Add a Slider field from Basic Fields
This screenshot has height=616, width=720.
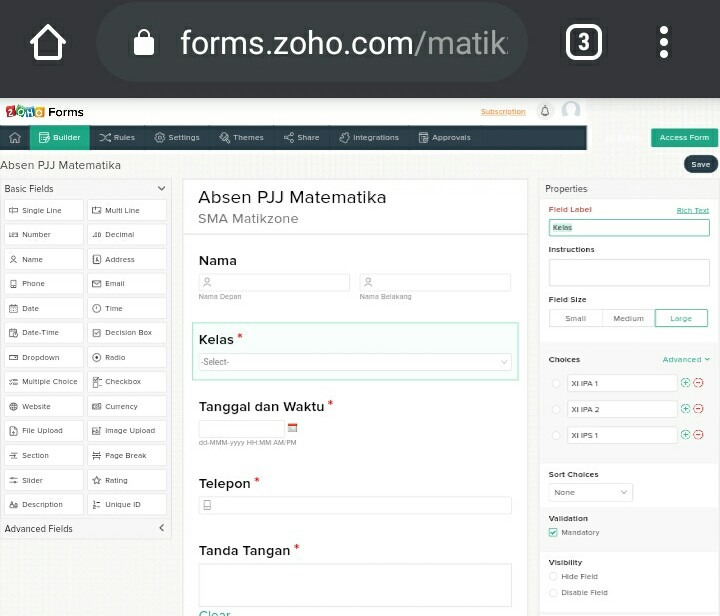42,480
